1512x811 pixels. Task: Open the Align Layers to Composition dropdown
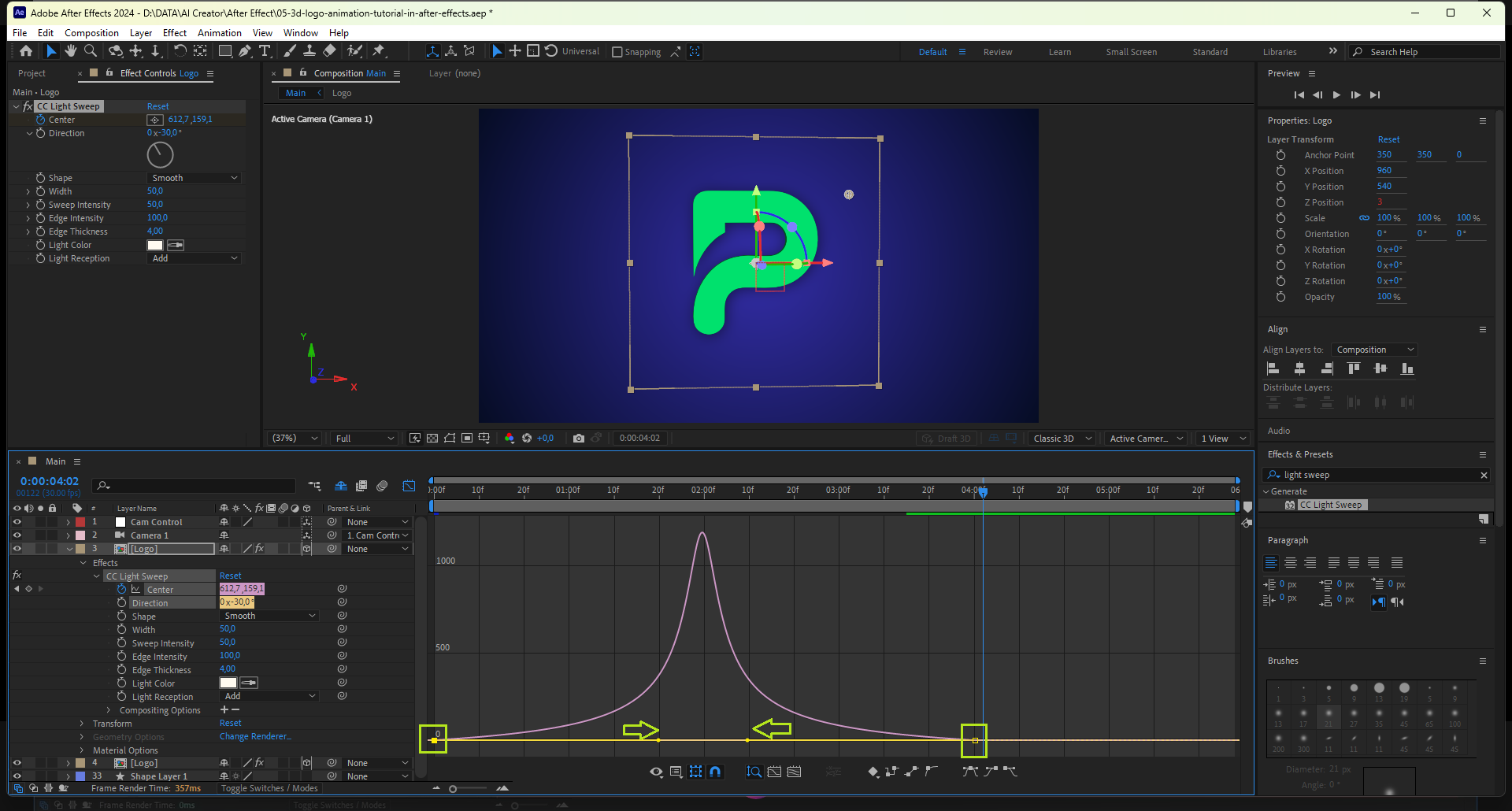1374,350
